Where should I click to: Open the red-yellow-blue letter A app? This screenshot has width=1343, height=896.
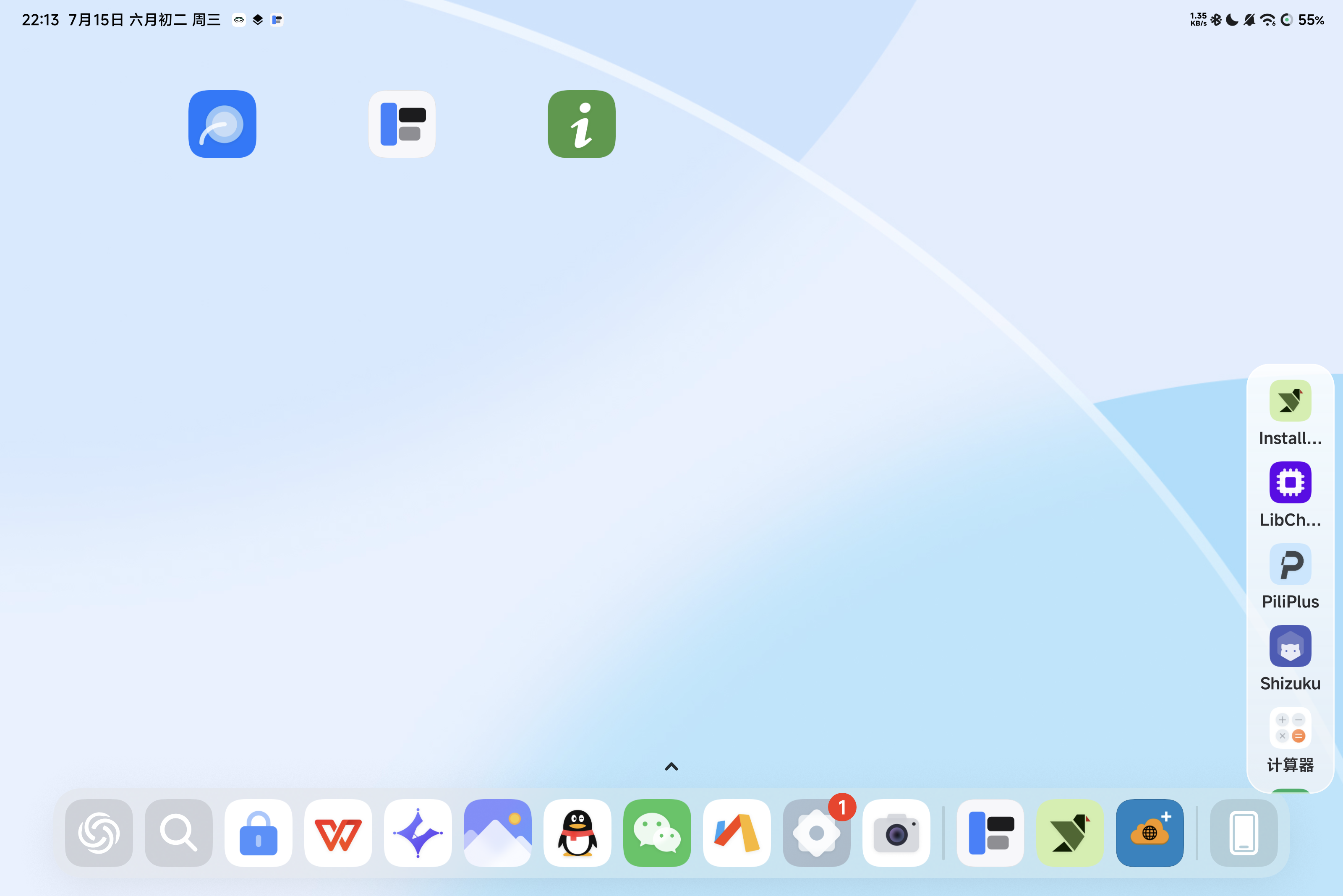(737, 833)
